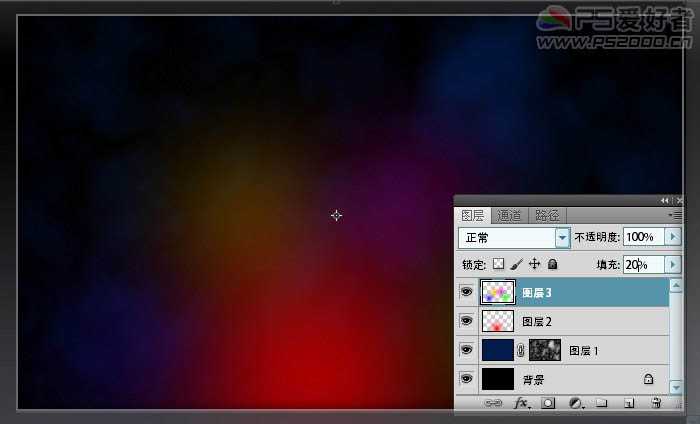Lock image pixels with brush icon
700x424 pixels.
(x=516, y=264)
